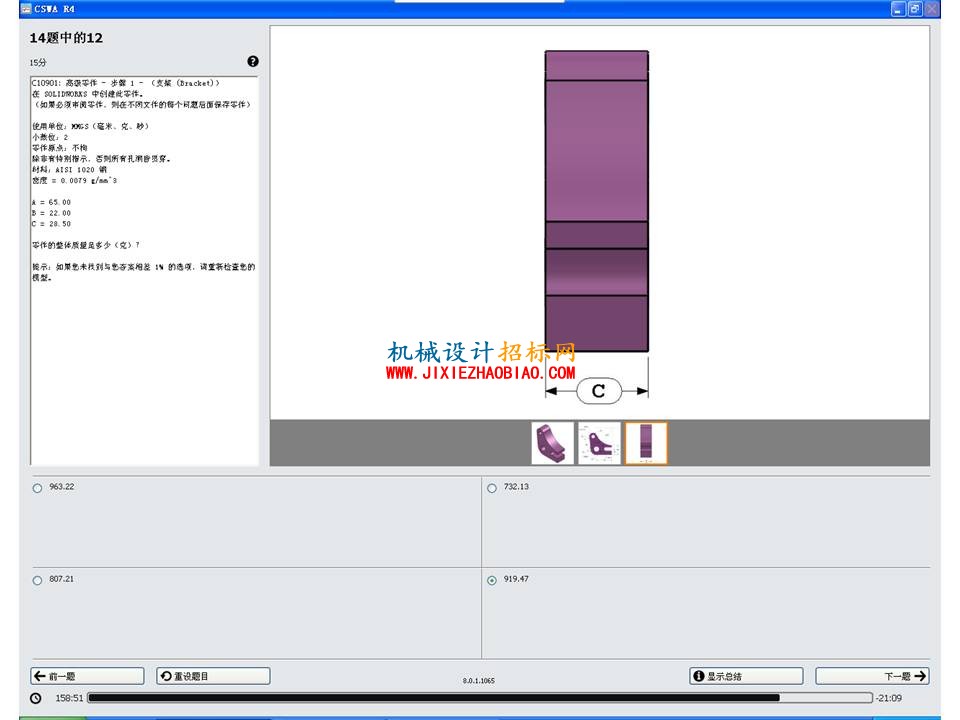Open the dimensioned front view thumbnail
The height and width of the screenshot is (720, 960).
[599, 443]
